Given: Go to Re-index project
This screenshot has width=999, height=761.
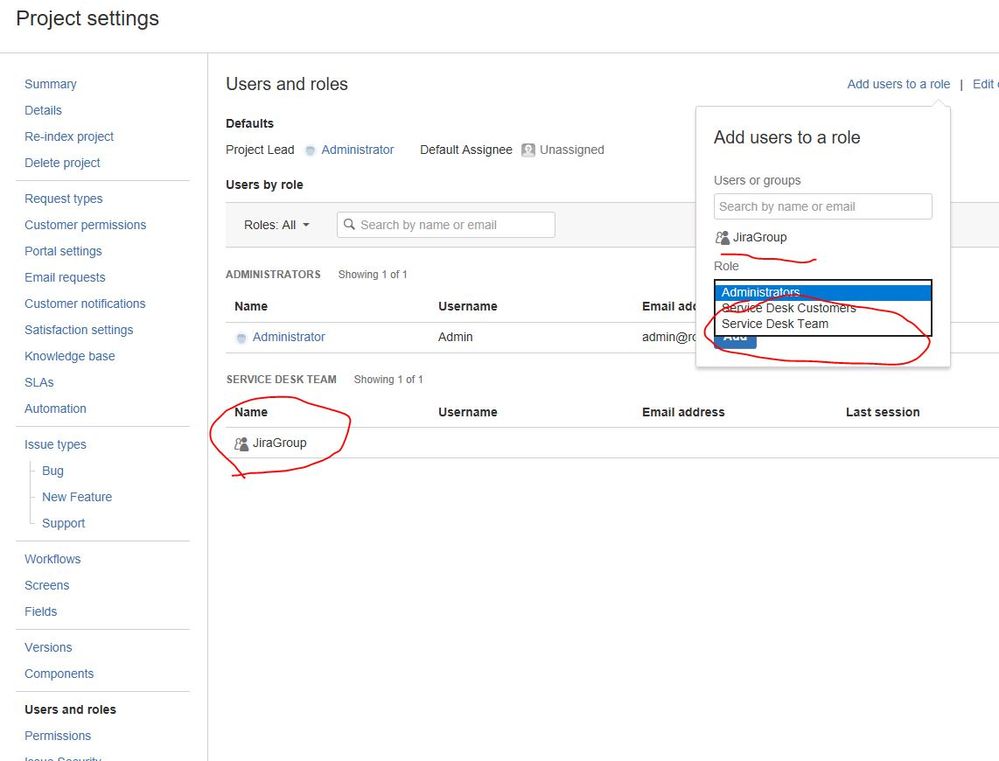Looking at the screenshot, I should tap(69, 136).
